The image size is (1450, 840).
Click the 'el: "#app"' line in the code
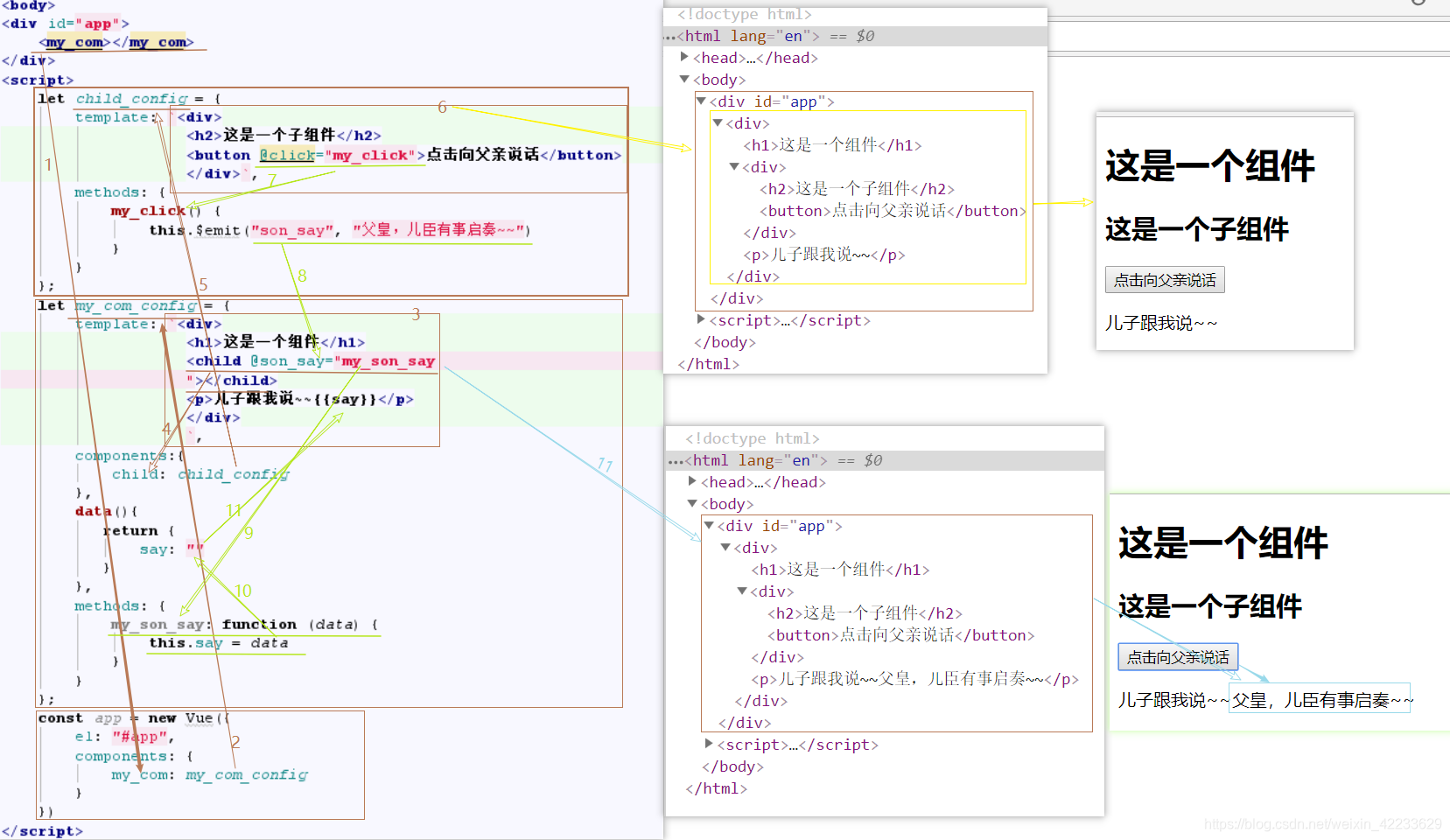coord(124,737)
